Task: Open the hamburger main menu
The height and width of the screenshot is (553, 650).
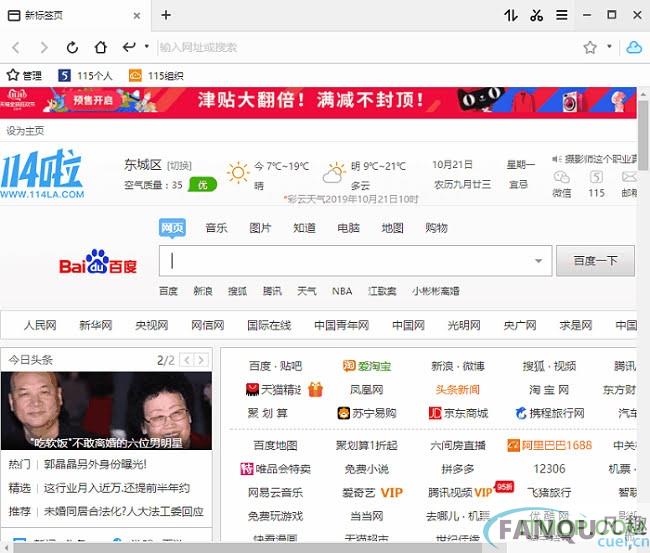Action: (x=562, y=15)
